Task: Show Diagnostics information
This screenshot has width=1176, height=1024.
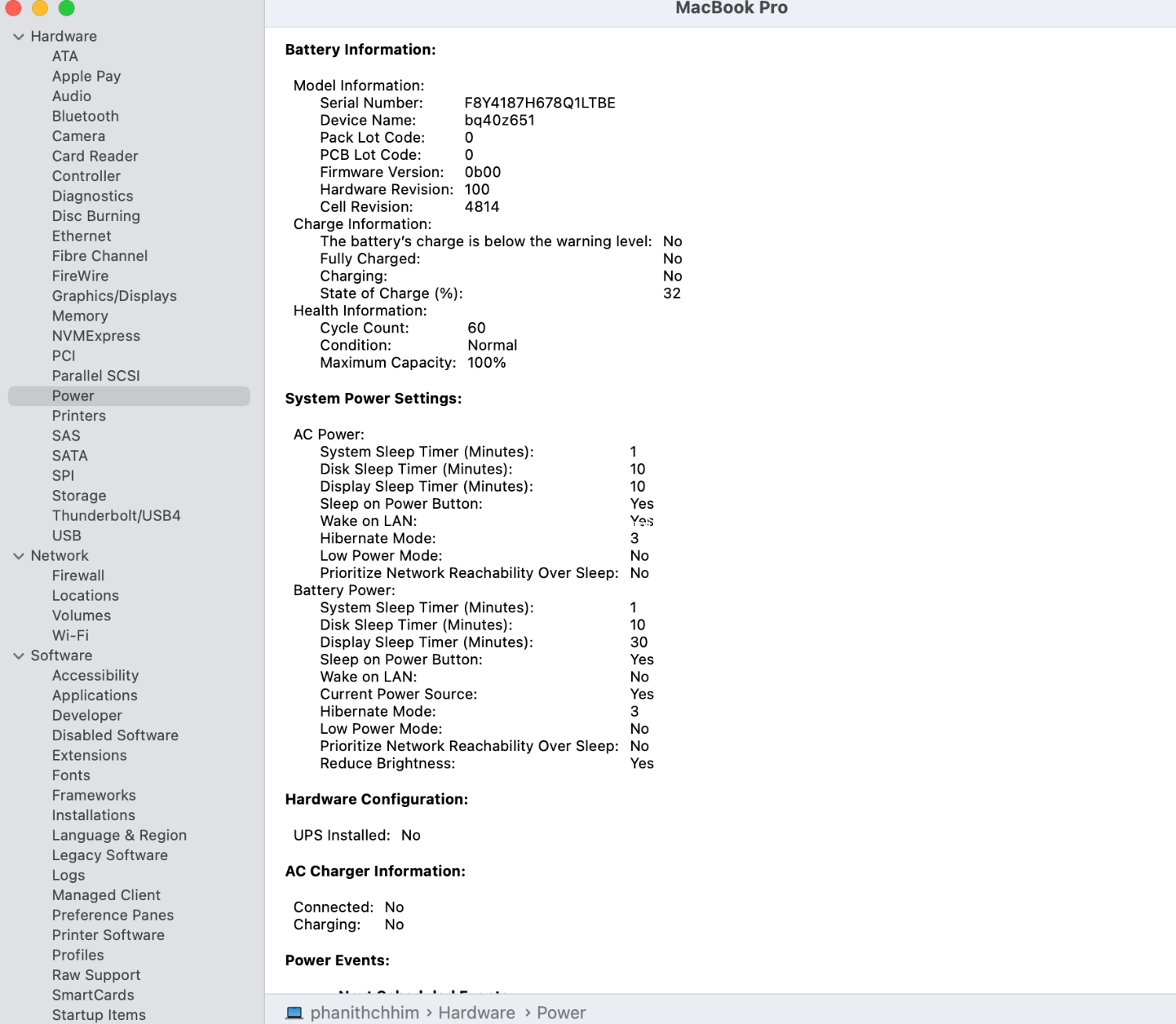Action: (93, 196)
